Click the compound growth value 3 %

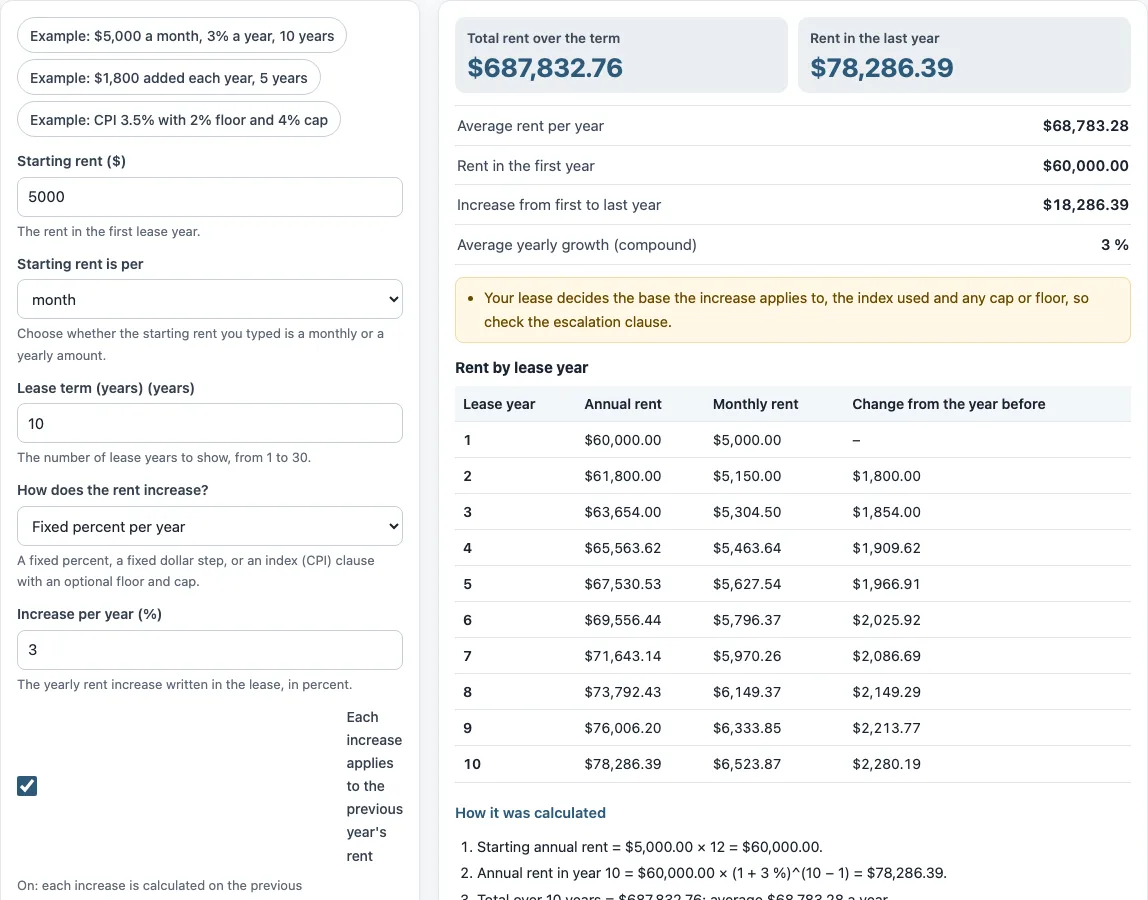pyautogui.click(x=1114, y=245)
